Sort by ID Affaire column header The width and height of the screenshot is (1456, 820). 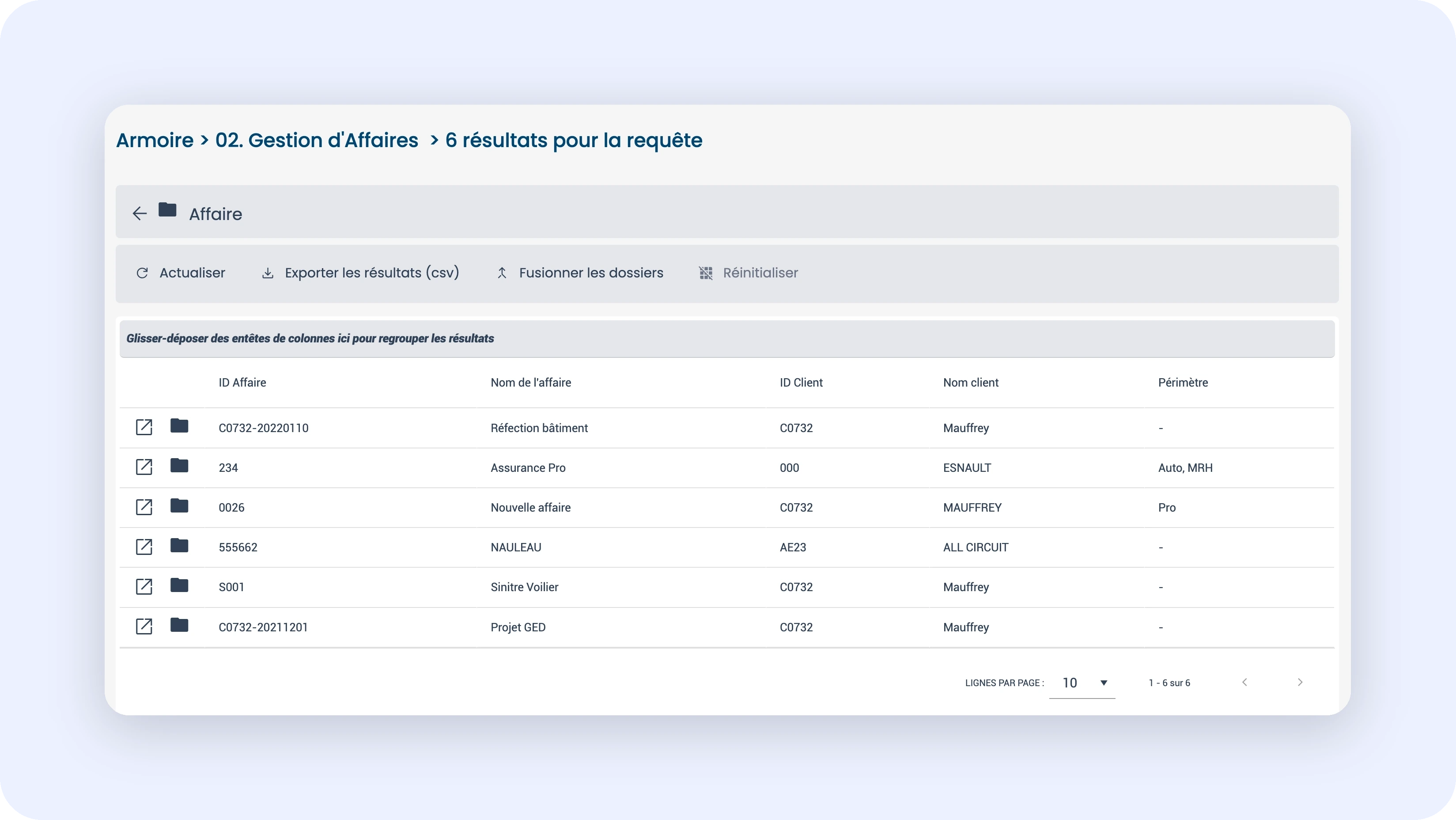(x=242, y=383)
